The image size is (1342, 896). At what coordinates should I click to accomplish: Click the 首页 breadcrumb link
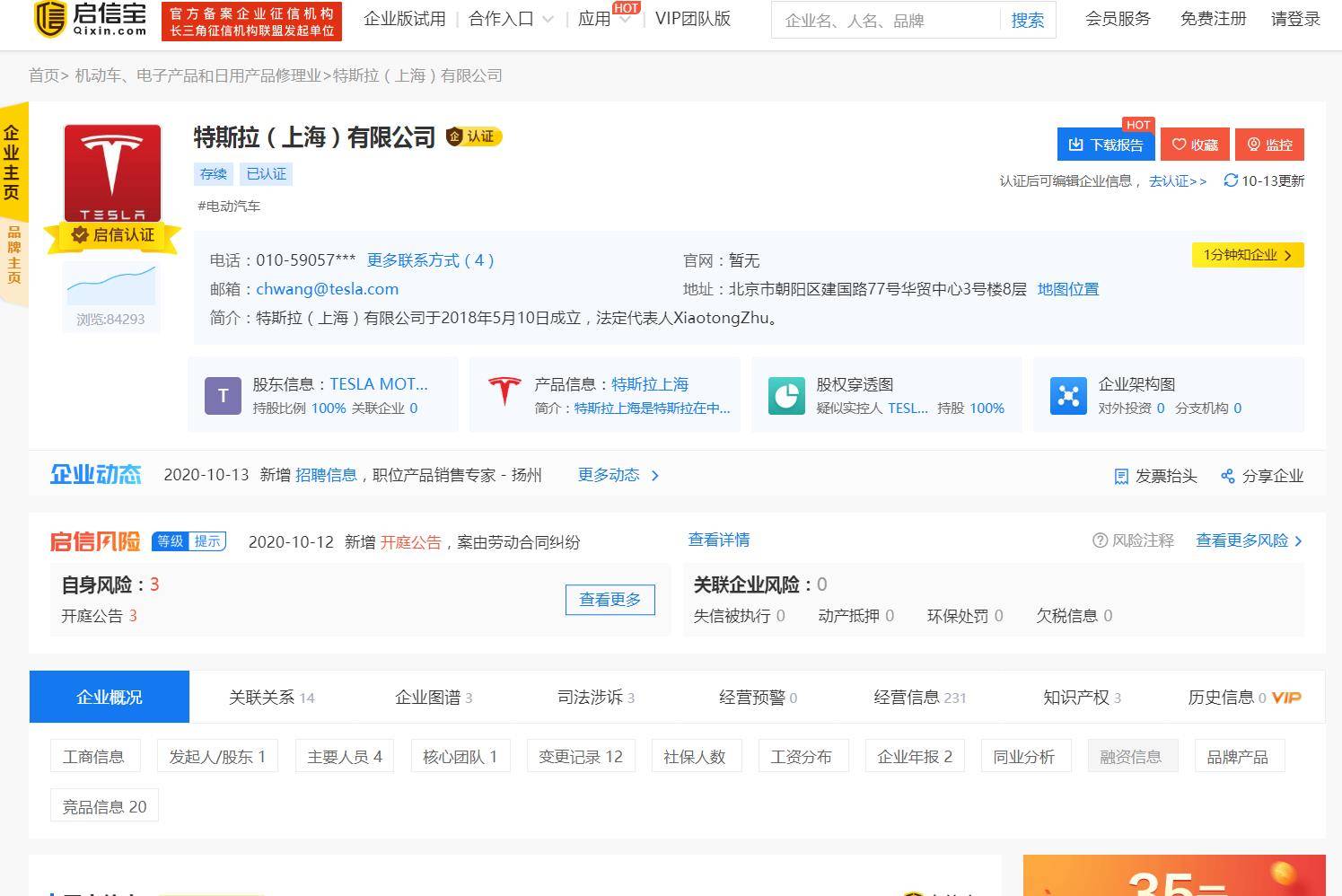click(x=44, y=75)
